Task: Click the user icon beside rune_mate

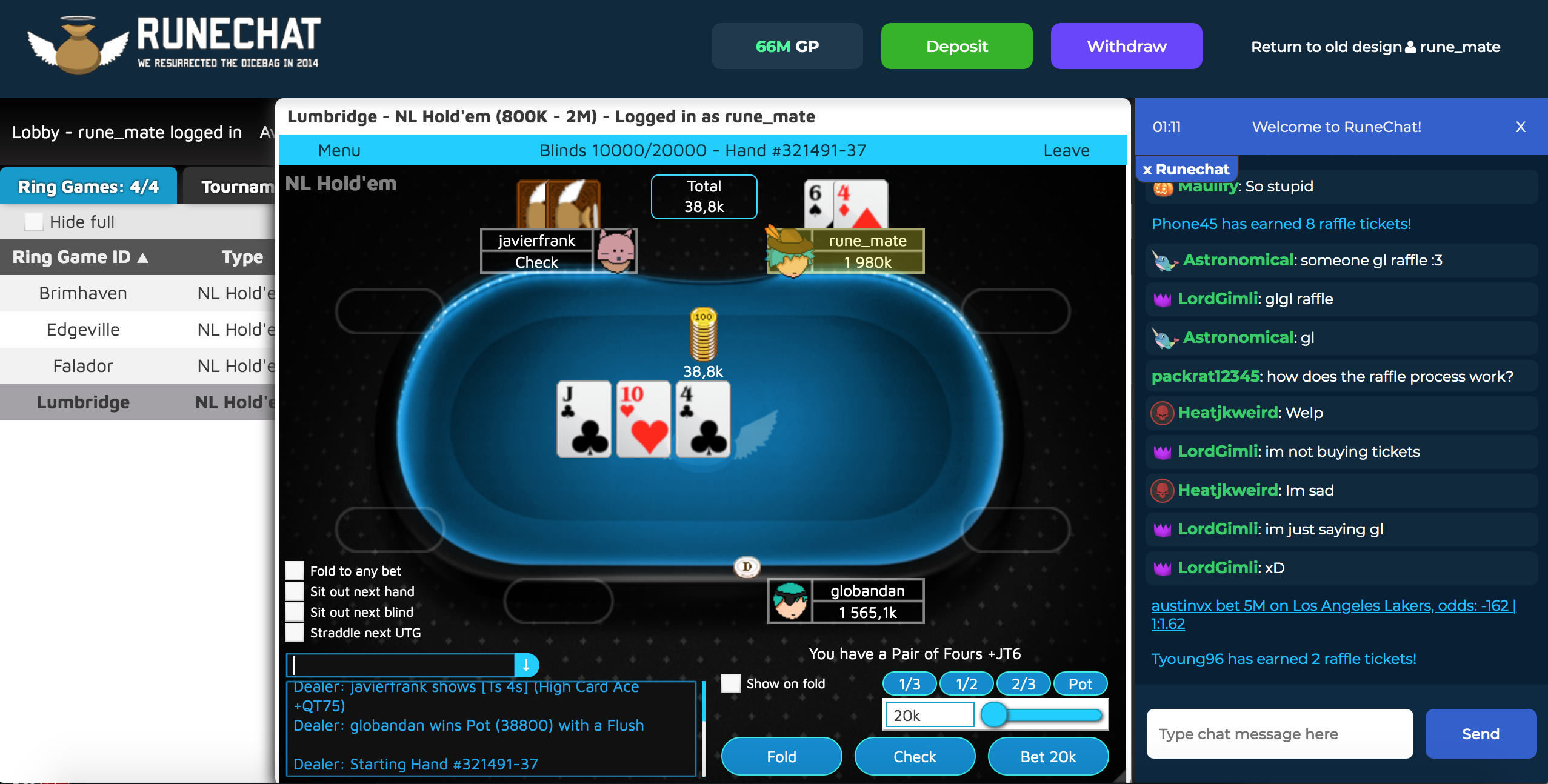Action: pos(1410,47)
